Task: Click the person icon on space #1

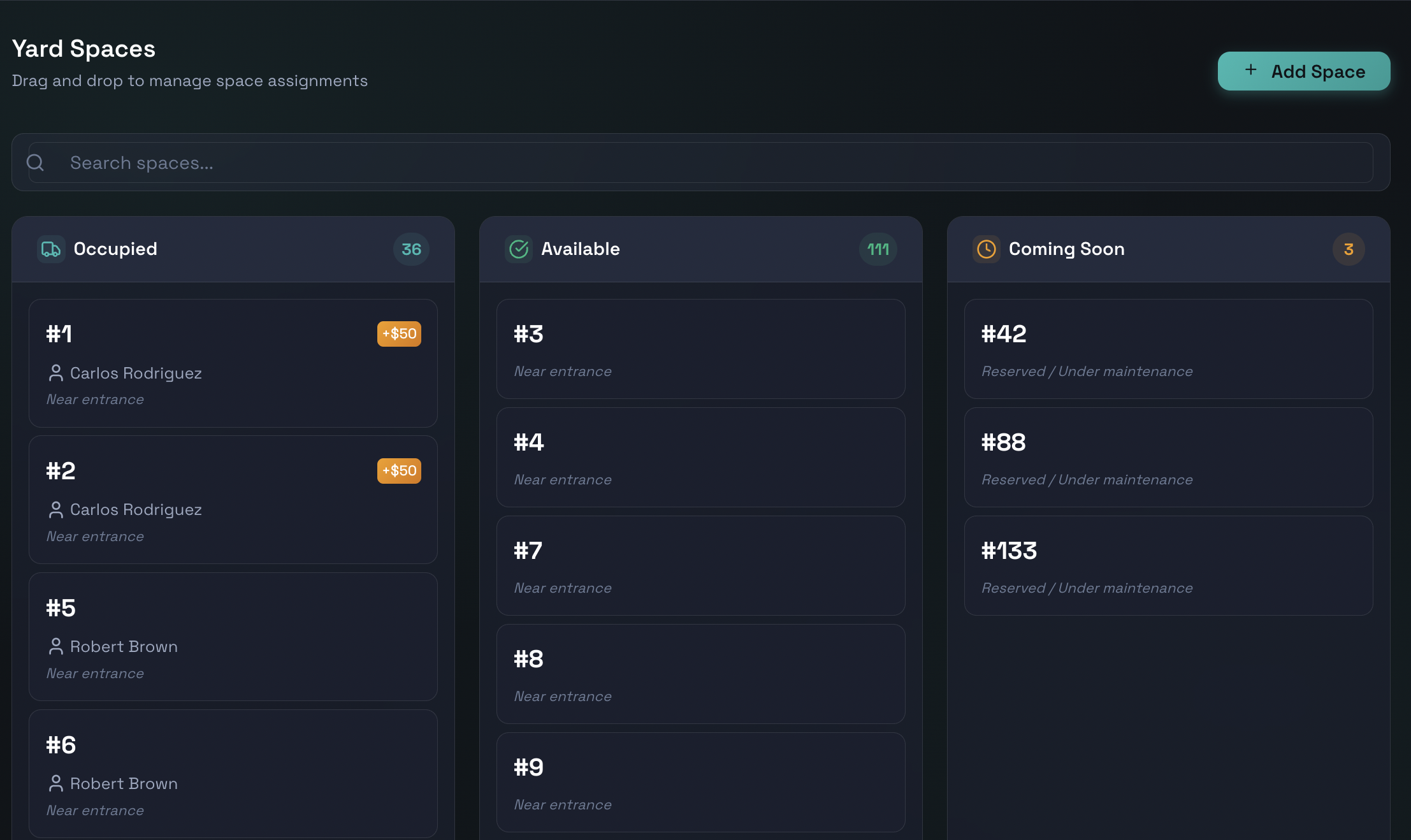Action: [x=55, y=373]
